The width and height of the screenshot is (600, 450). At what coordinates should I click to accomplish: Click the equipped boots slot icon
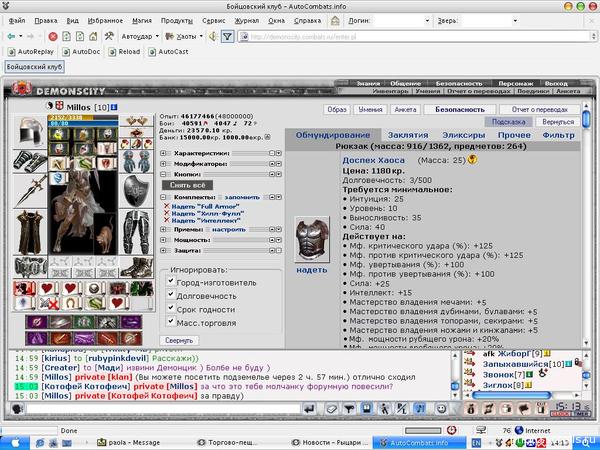click(137, 267)
